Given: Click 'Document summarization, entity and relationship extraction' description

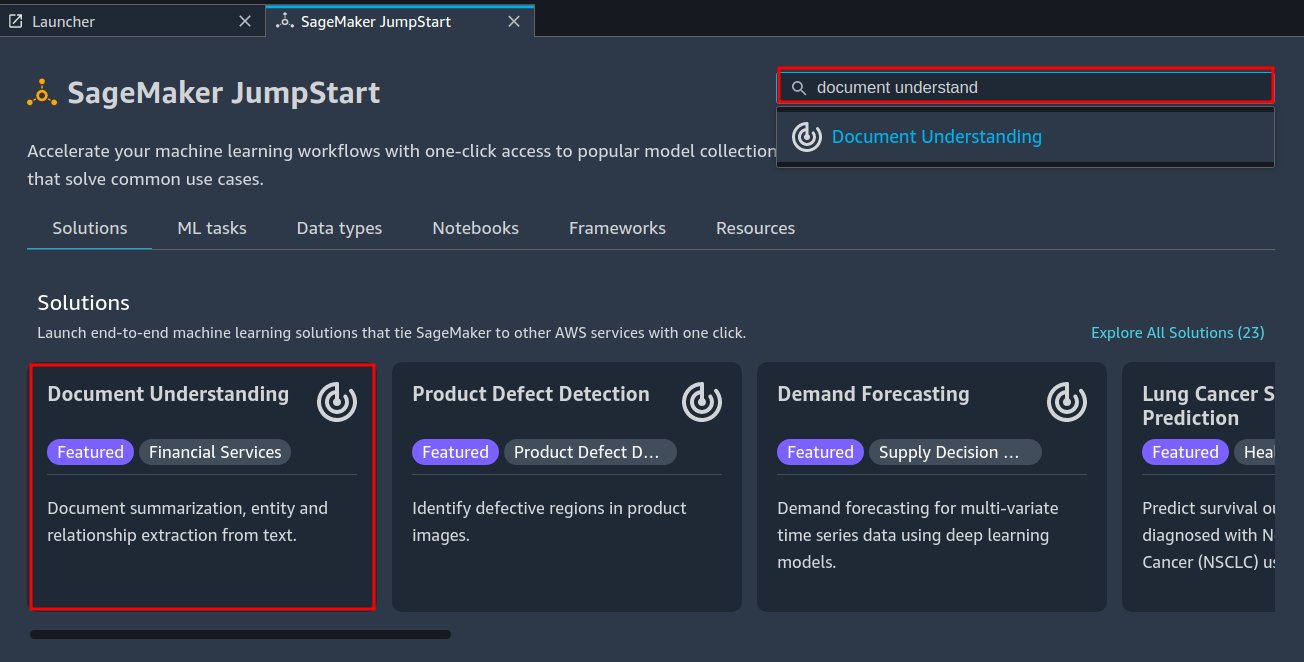Looking at the screenshot, I should click(x=188, y=522).
